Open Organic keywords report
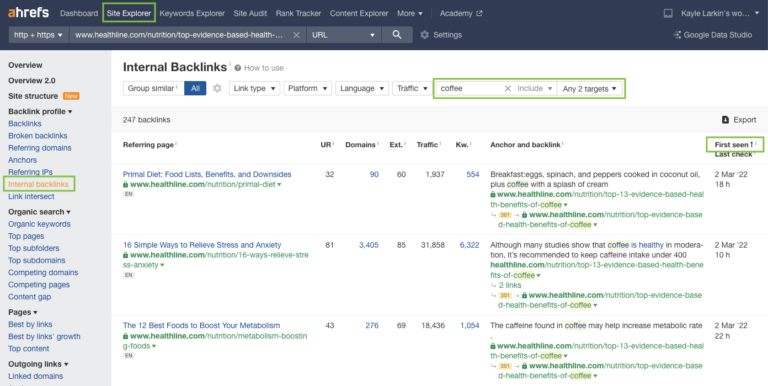The height and width of the screenshot is (386, 768). [39, 224]
